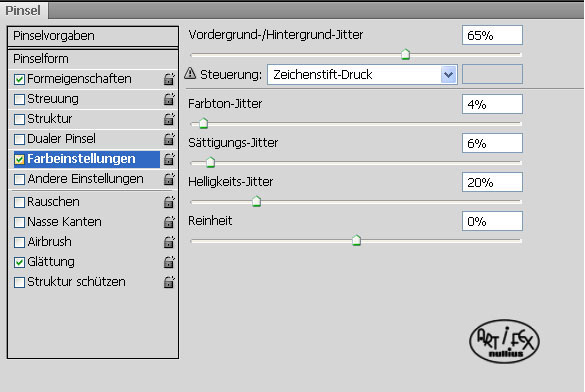Uncheck the Farbeinstellungen checkbox
The height and width of the screenshot is (392, 585).
click(x=19, y=159)
